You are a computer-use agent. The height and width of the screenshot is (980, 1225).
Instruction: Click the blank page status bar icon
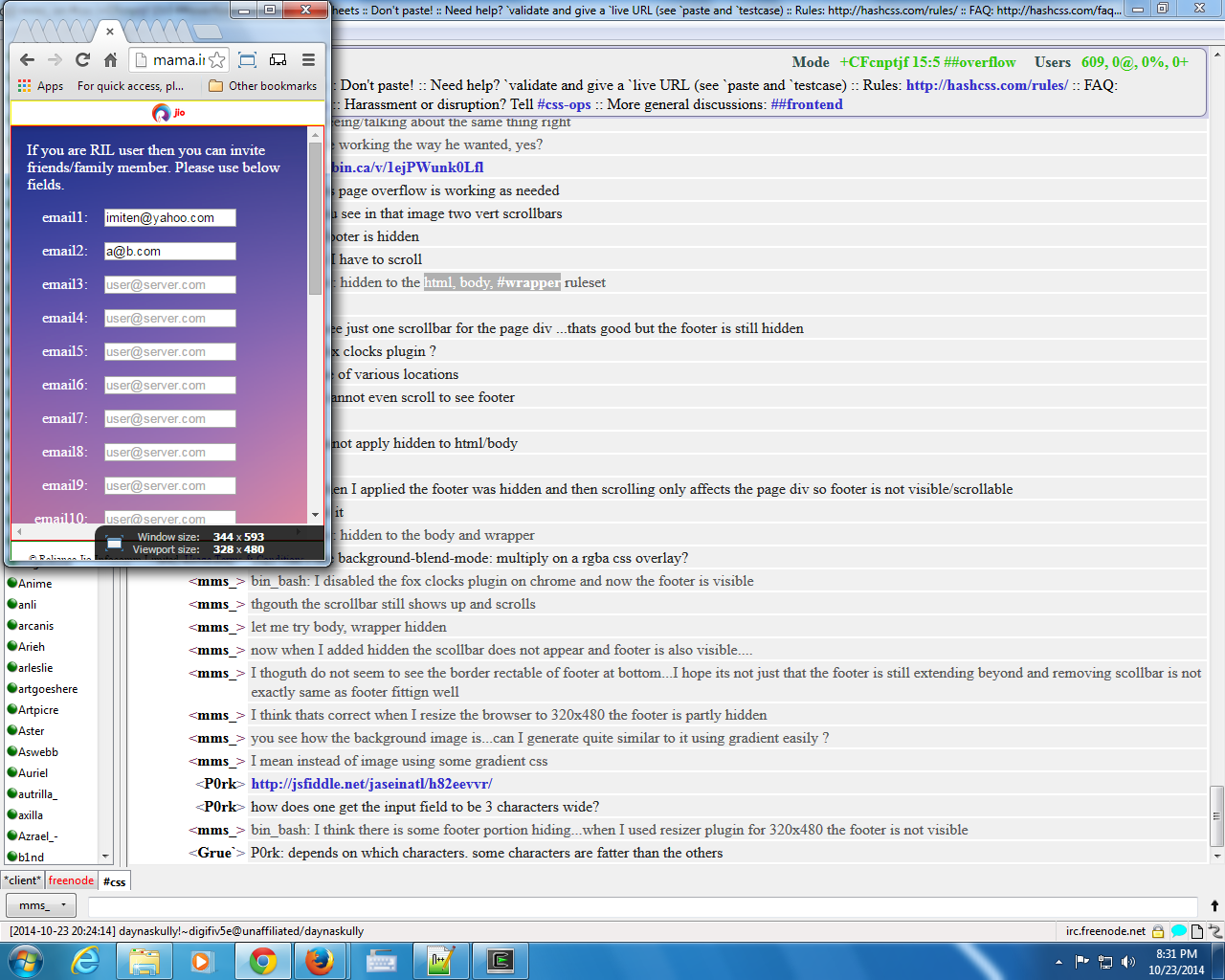(1197, 930)
